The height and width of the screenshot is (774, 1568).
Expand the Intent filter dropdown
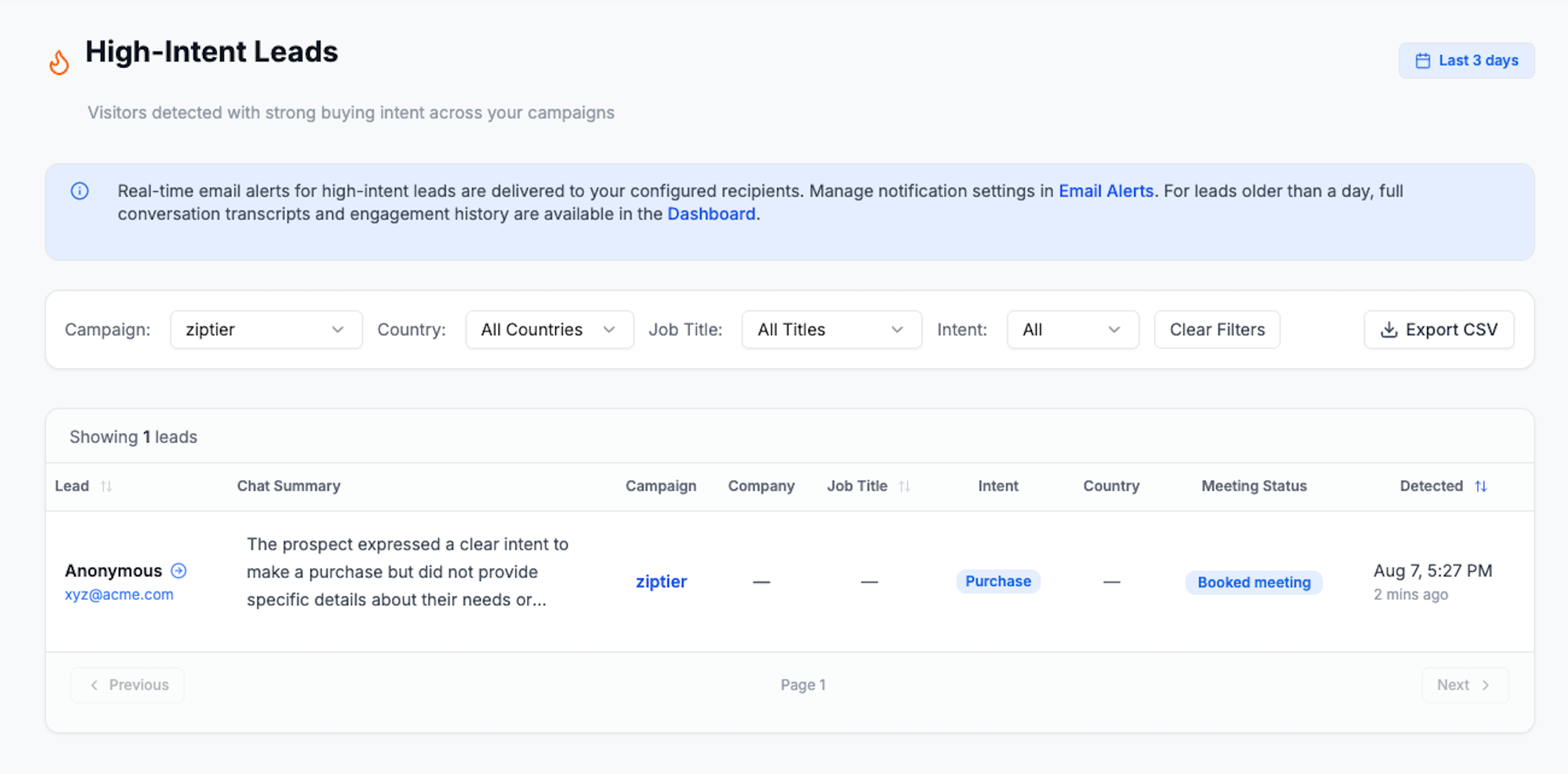tap(1073, 330)
